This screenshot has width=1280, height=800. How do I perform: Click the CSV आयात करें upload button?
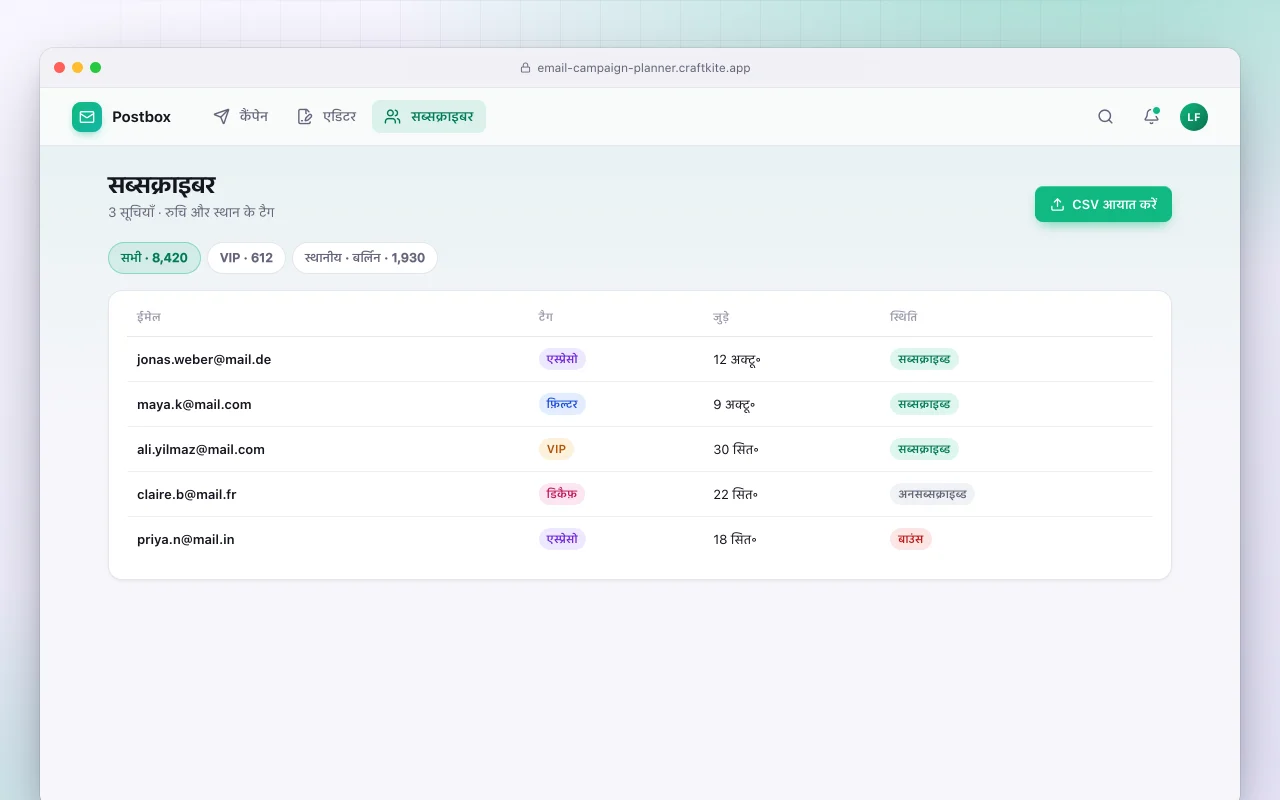tap(1103, 204)
